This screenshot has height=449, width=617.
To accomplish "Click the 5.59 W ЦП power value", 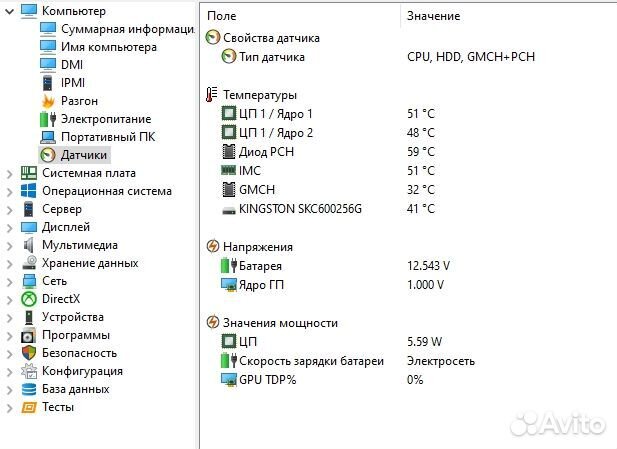I will coord(425,342).
